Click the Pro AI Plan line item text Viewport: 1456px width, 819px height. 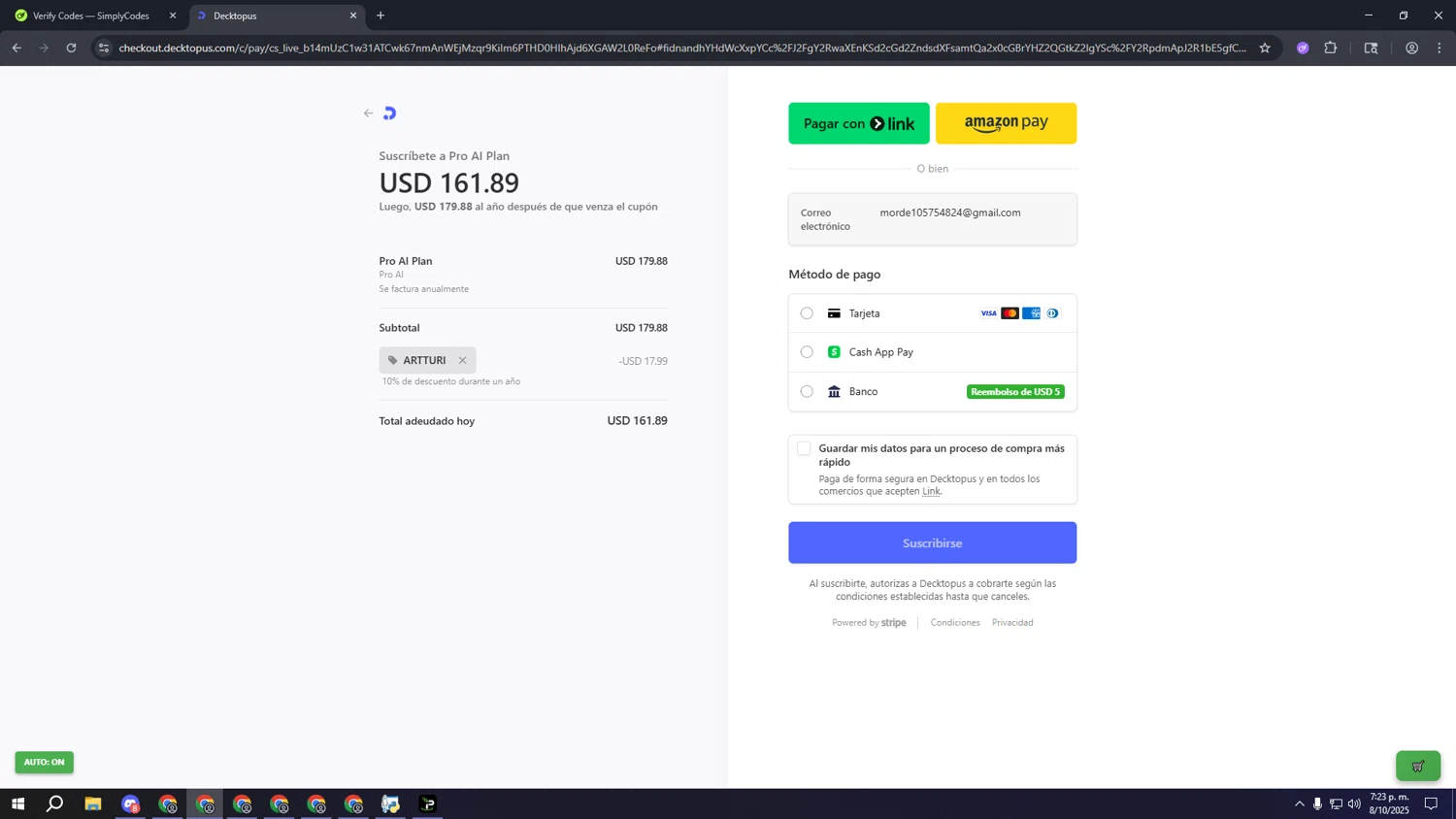point(406,261)
